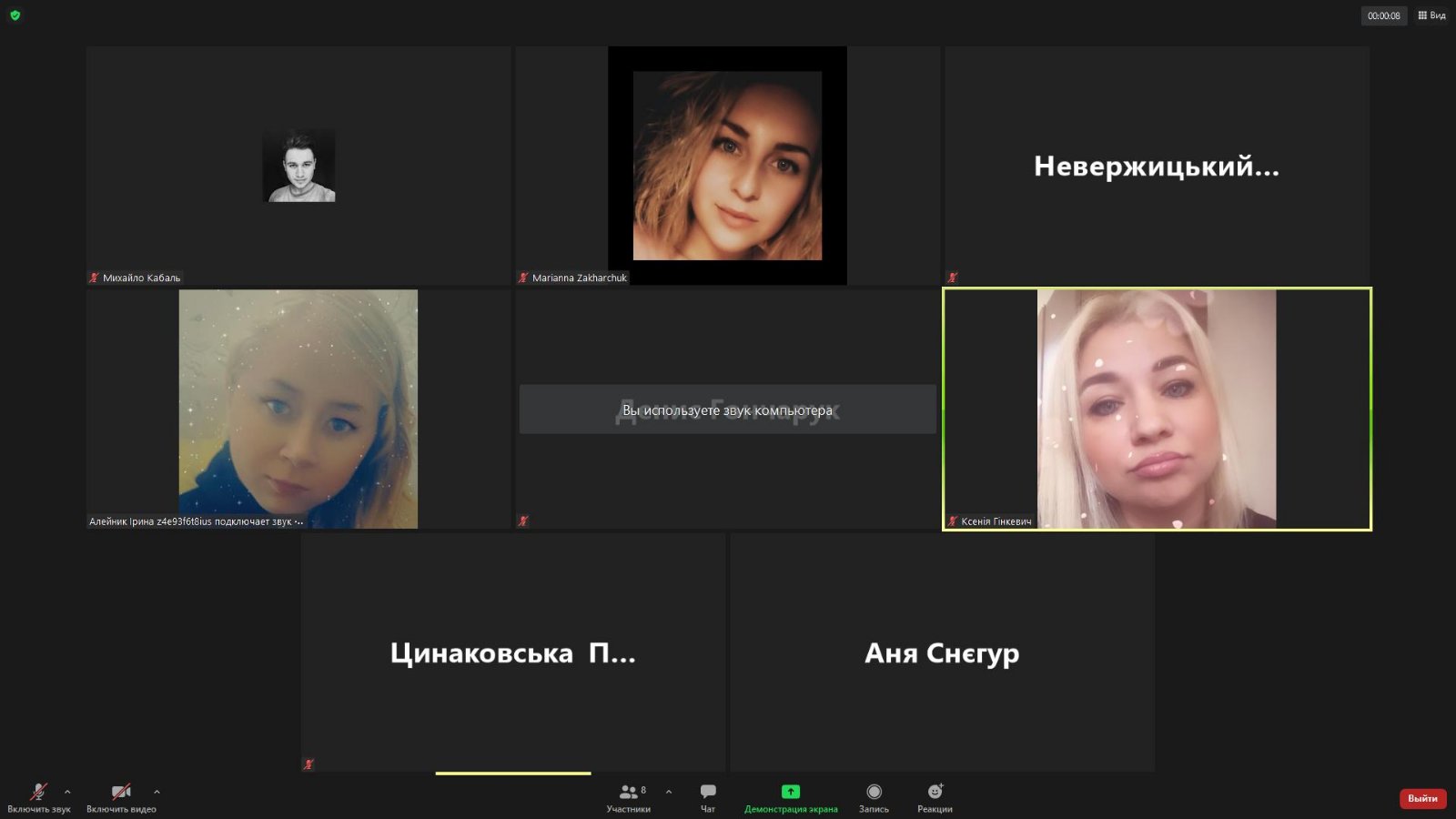The width and height of the screenshot is (1456, 819).
Task: Click the Вы используете звук компьютера notice
Action: 727,409
